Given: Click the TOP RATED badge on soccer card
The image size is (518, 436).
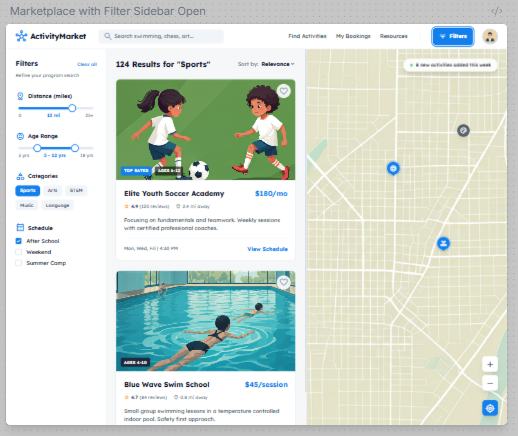Looking at the screenshot, I should pos(136,171).
